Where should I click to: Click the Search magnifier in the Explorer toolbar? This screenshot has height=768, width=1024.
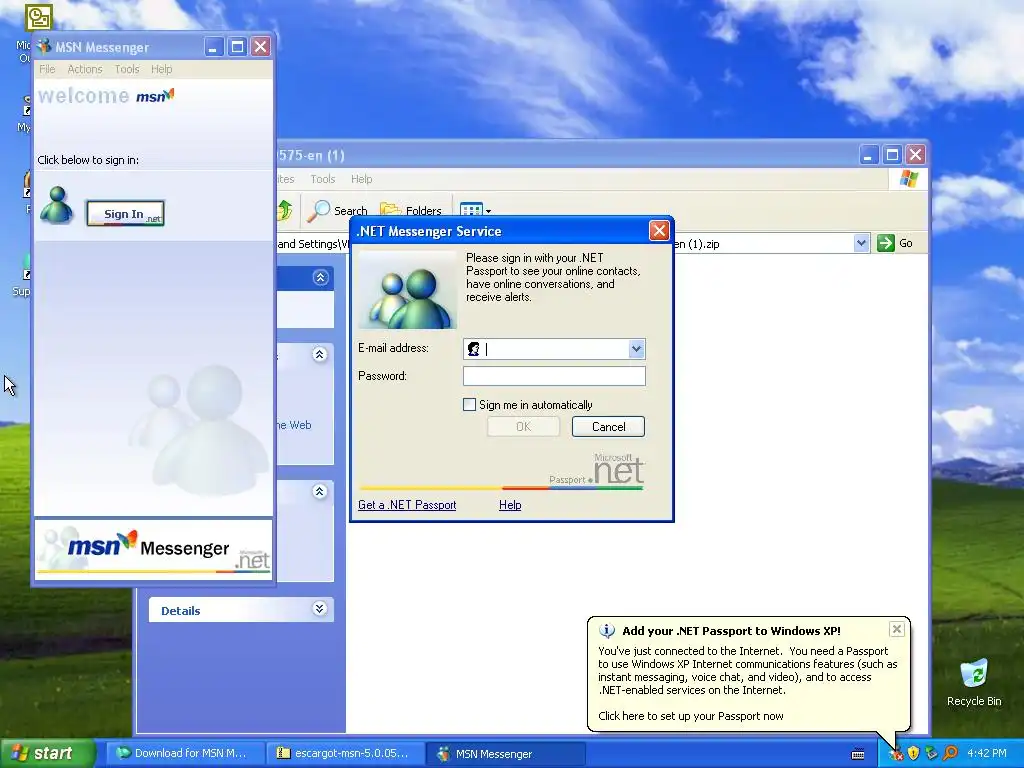click(319, 210)
